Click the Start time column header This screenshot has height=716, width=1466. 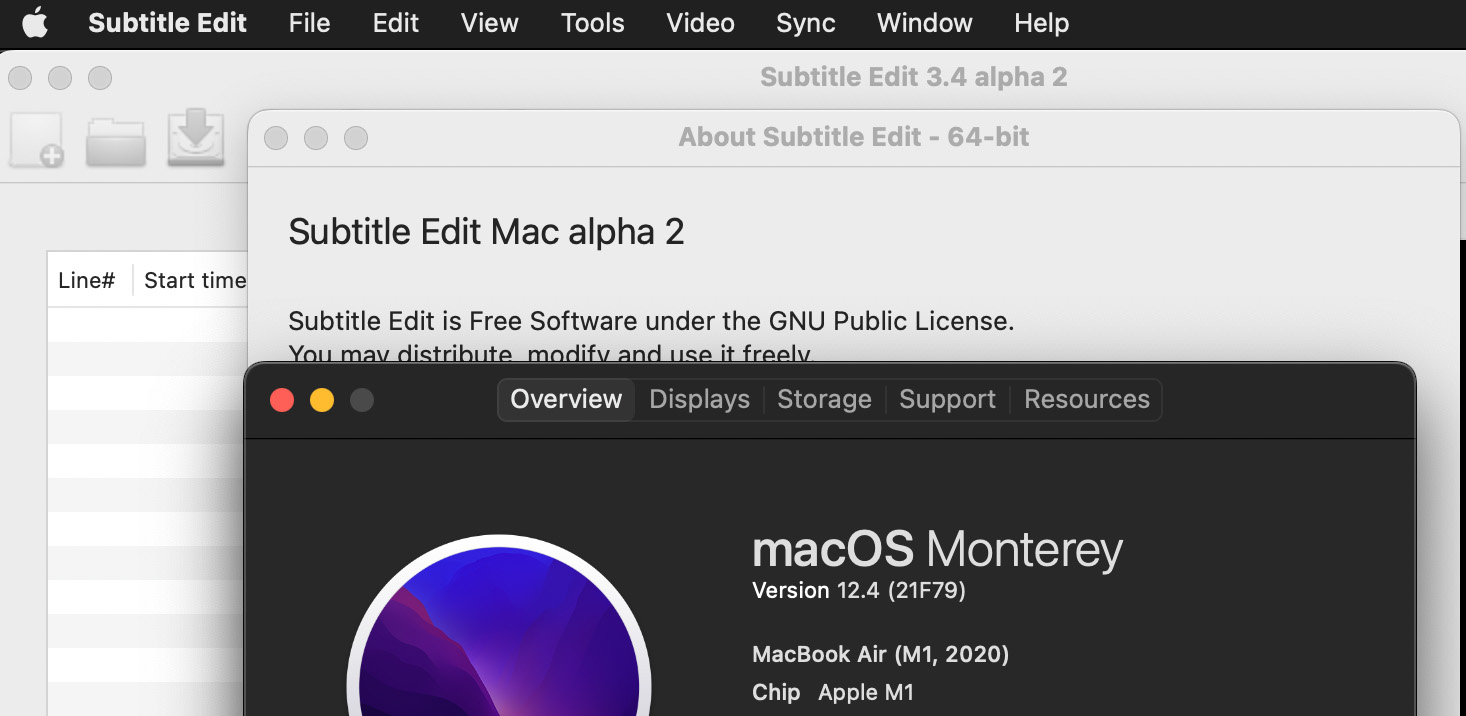pyautogui.click(x=194, y=280)
